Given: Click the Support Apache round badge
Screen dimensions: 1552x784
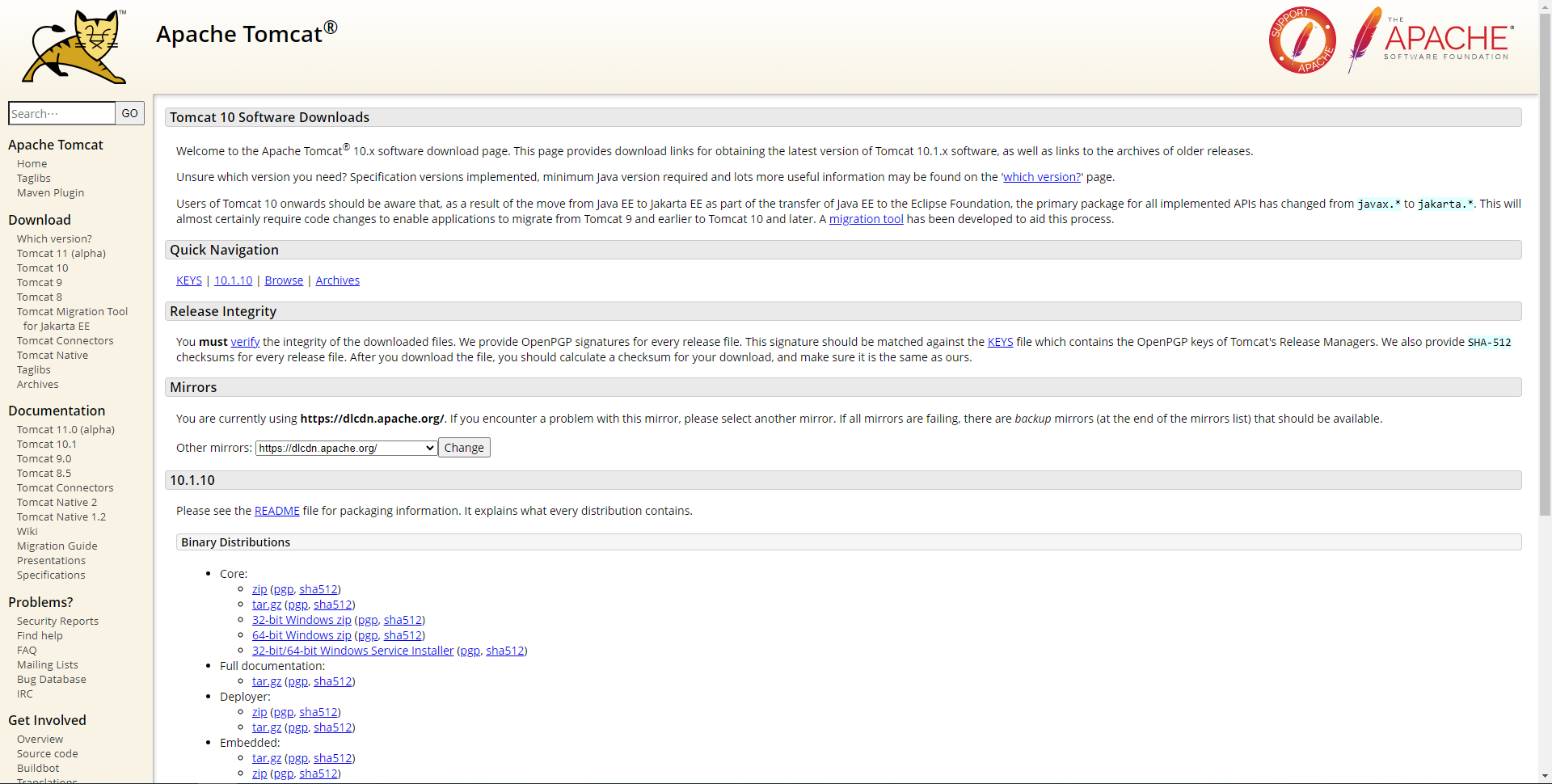Looking at the screenshot, I should [1302, 40].
